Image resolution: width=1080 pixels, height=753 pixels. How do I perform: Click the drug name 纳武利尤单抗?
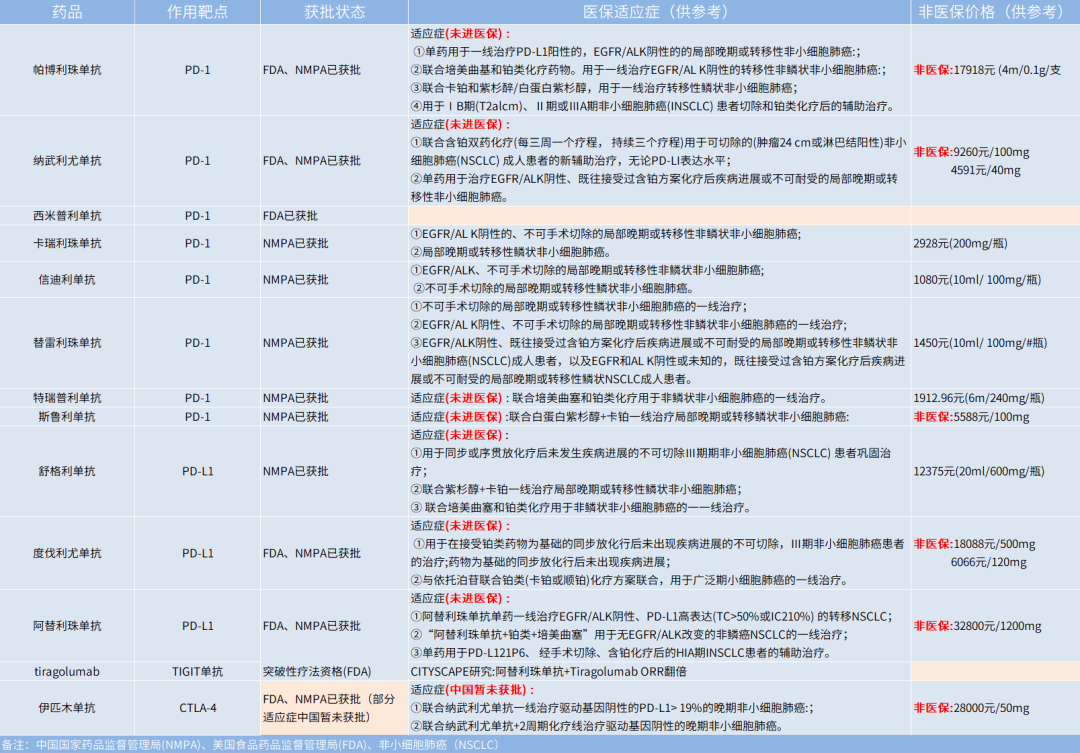(67, 161)
